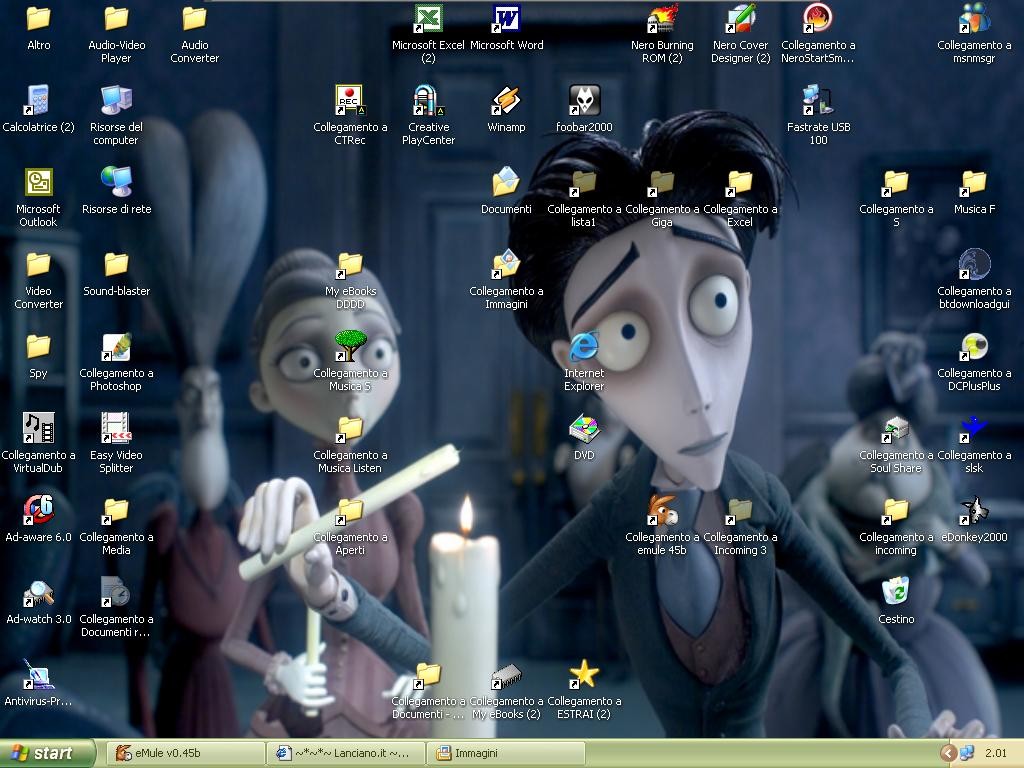This screenshot has width=1024, height=768.
Task: Select the DVD desktop icon
Action: click(584, 429)
